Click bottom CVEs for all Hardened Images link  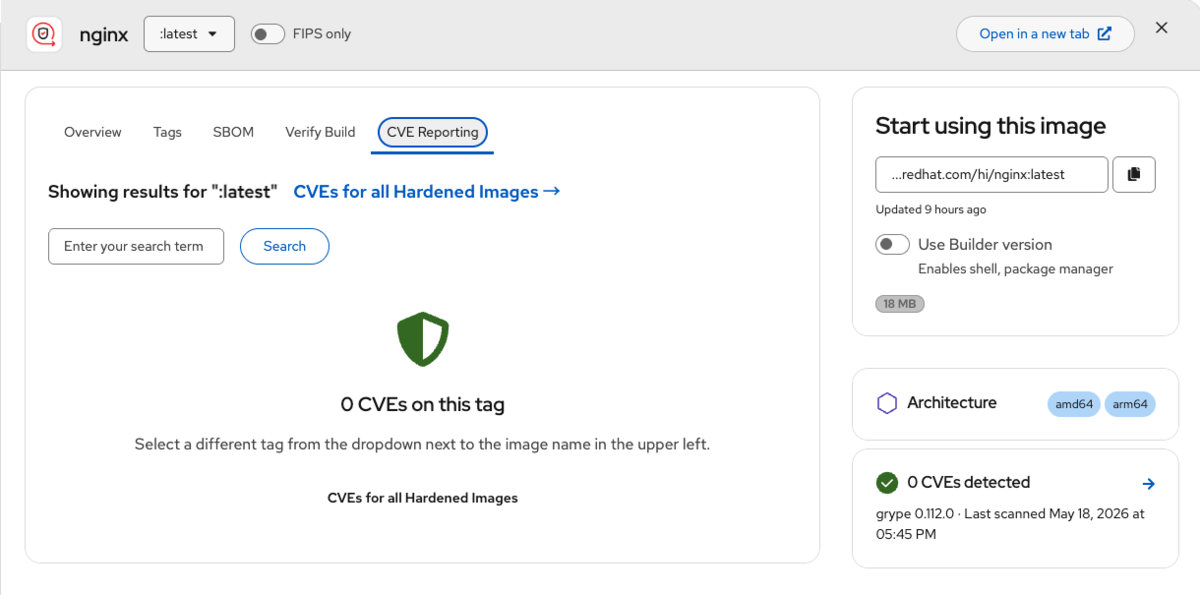[423, 497]
